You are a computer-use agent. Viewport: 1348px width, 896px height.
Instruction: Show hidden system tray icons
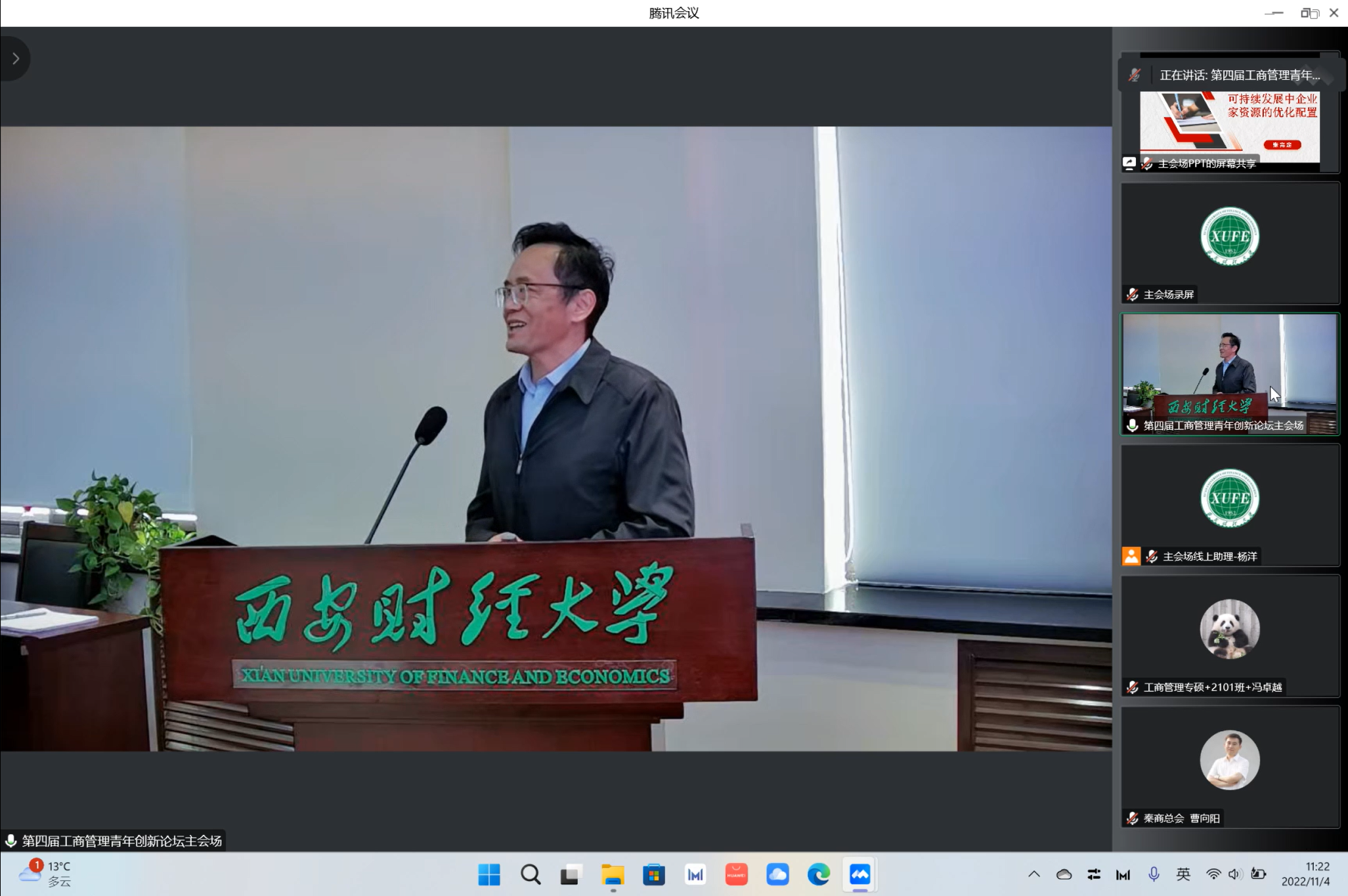pos(1034,874)
